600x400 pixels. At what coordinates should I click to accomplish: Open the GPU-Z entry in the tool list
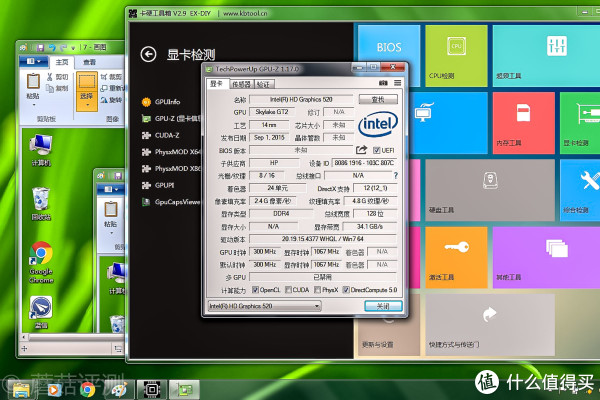tap(171, 119)
